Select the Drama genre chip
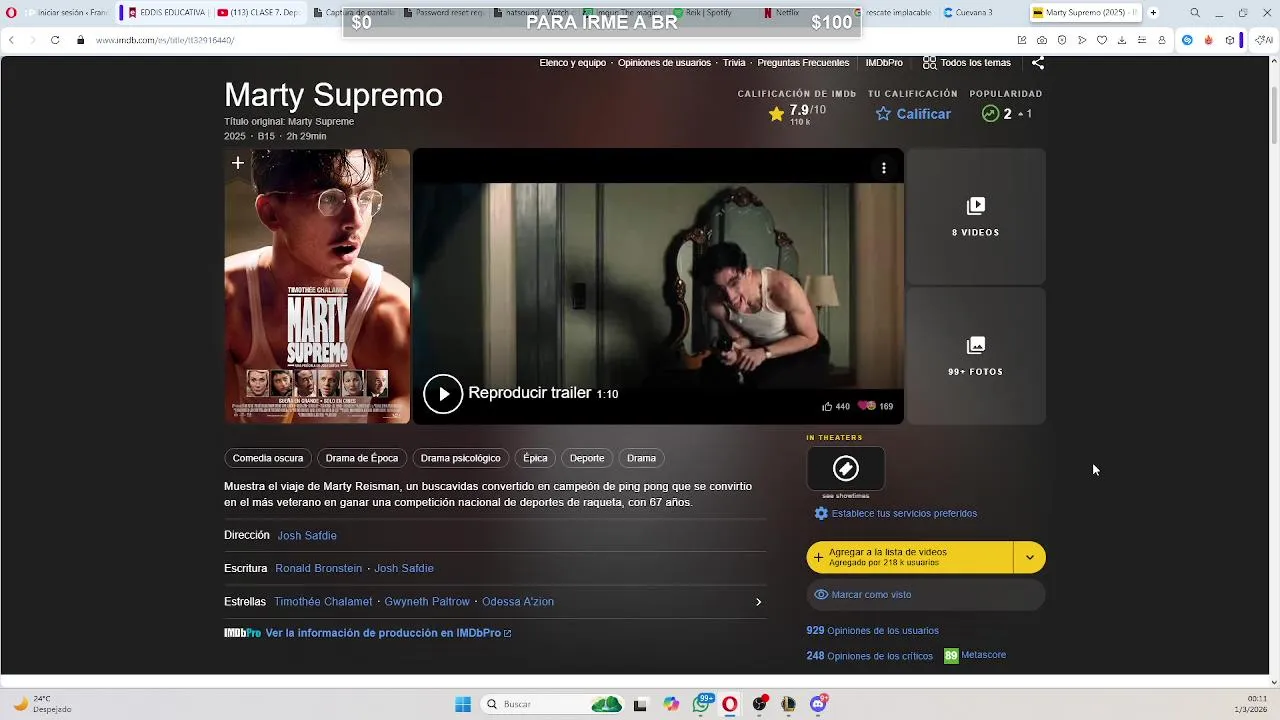Viewport: 1280px width, 720px height. point(641,458)
